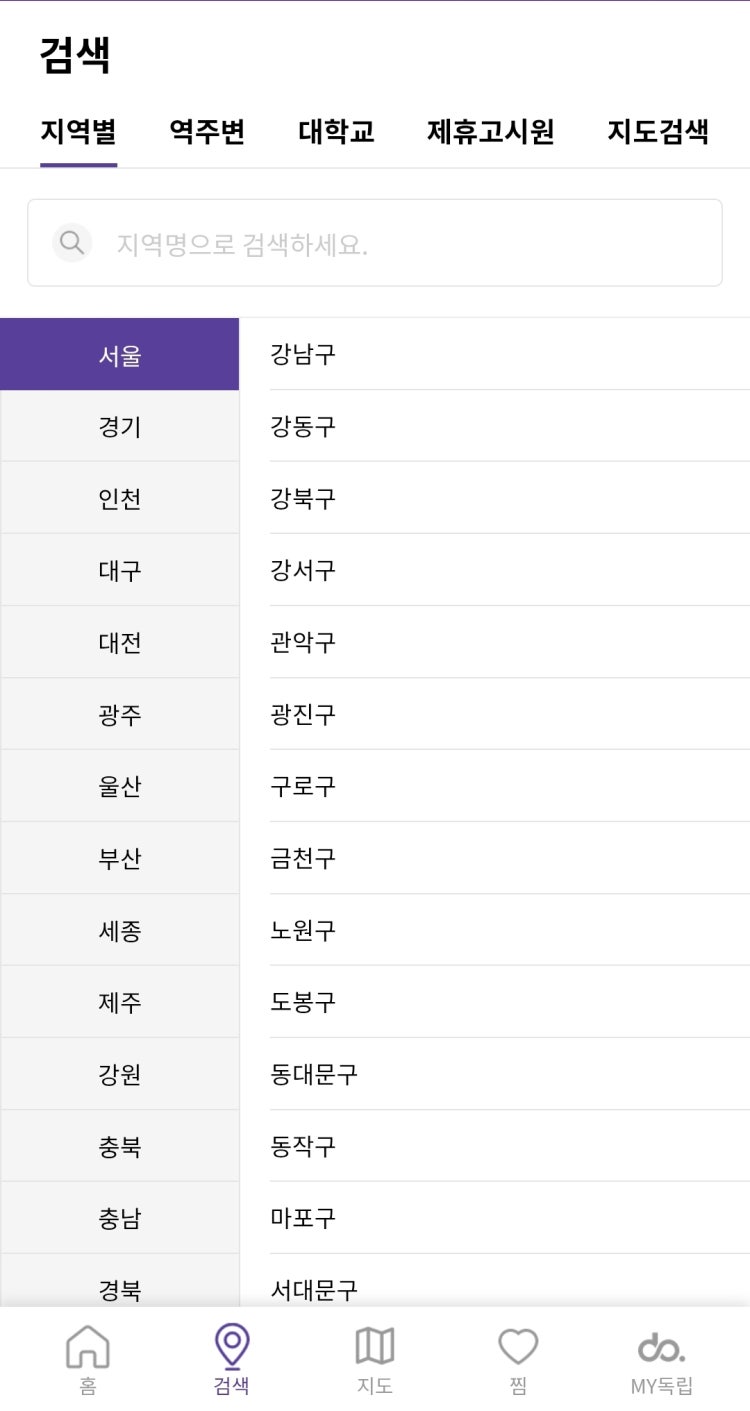The width and height of the screenshot is (750, 1411).
Task: Open the 지도검색 tab
Action: click(658, 132)
